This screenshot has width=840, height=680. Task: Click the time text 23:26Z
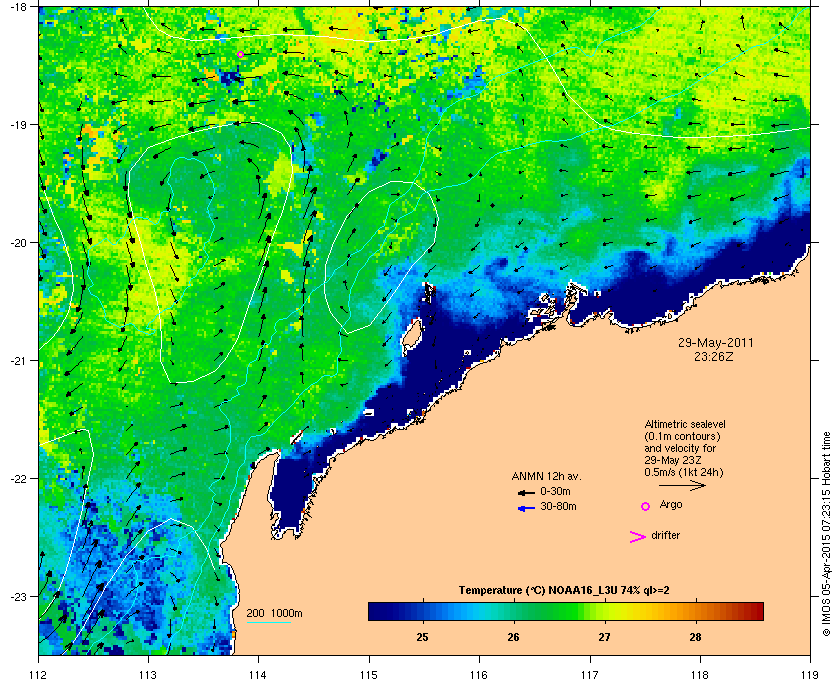tap(714, 356)
